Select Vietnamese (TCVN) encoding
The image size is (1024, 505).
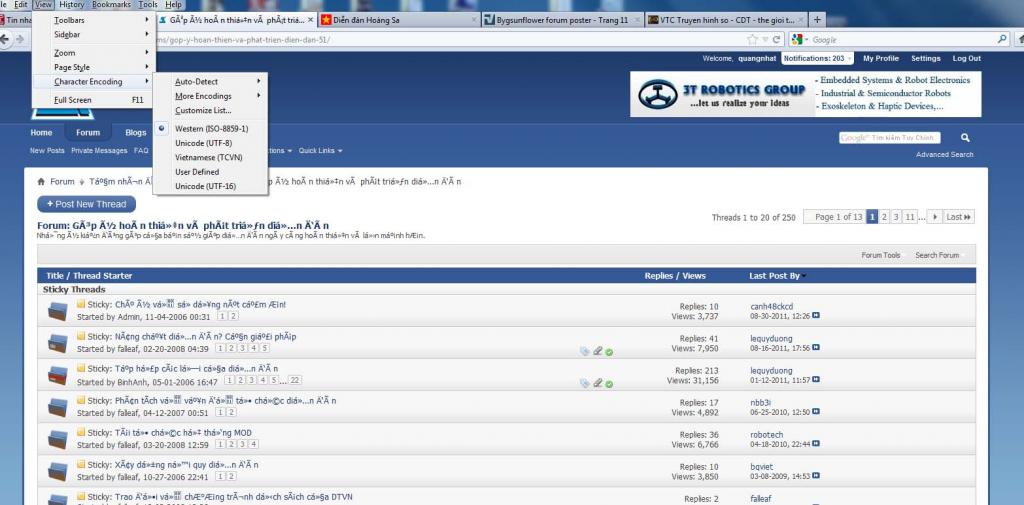(210, 157)
